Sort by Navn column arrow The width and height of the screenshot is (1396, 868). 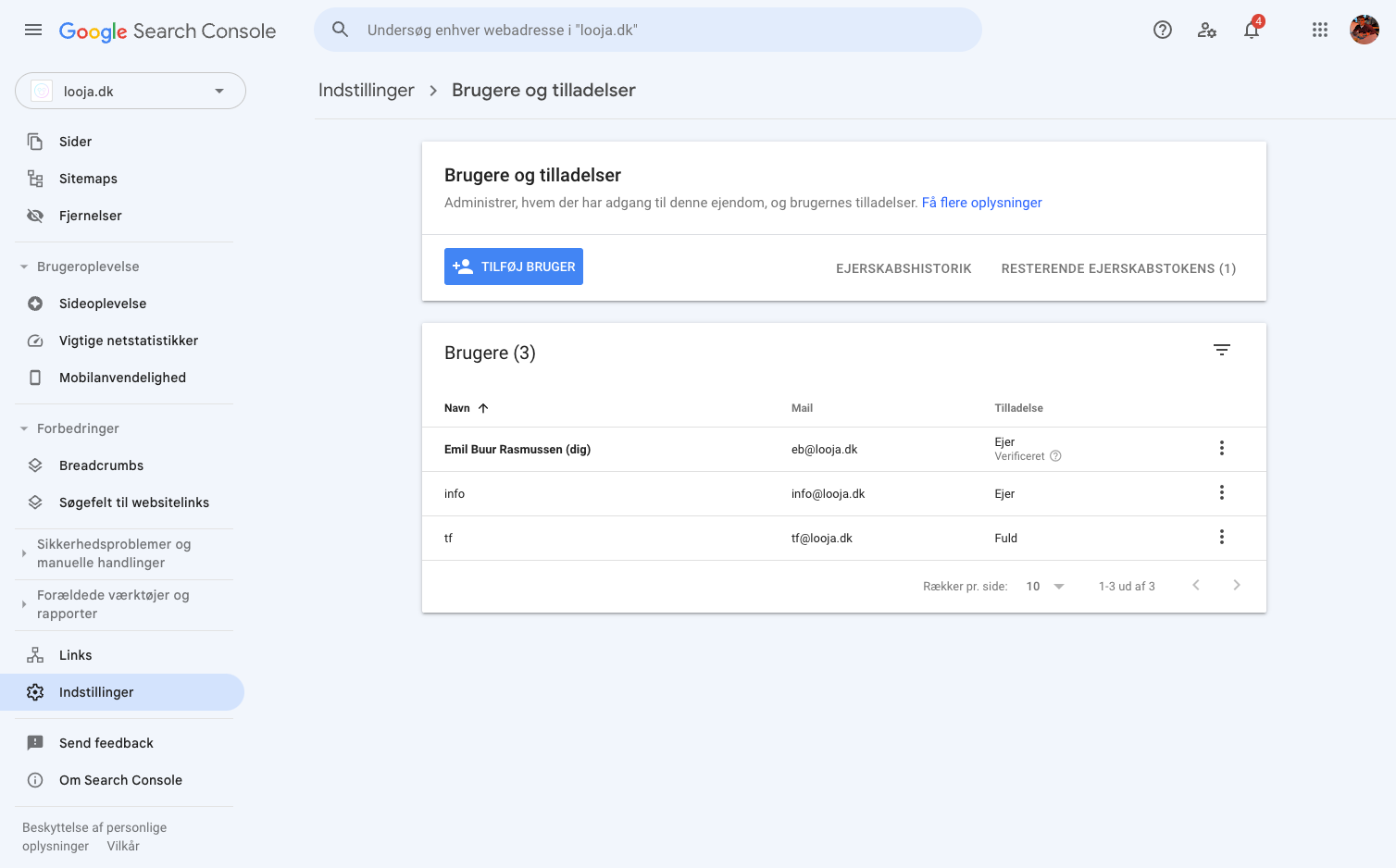pos(483,408)
